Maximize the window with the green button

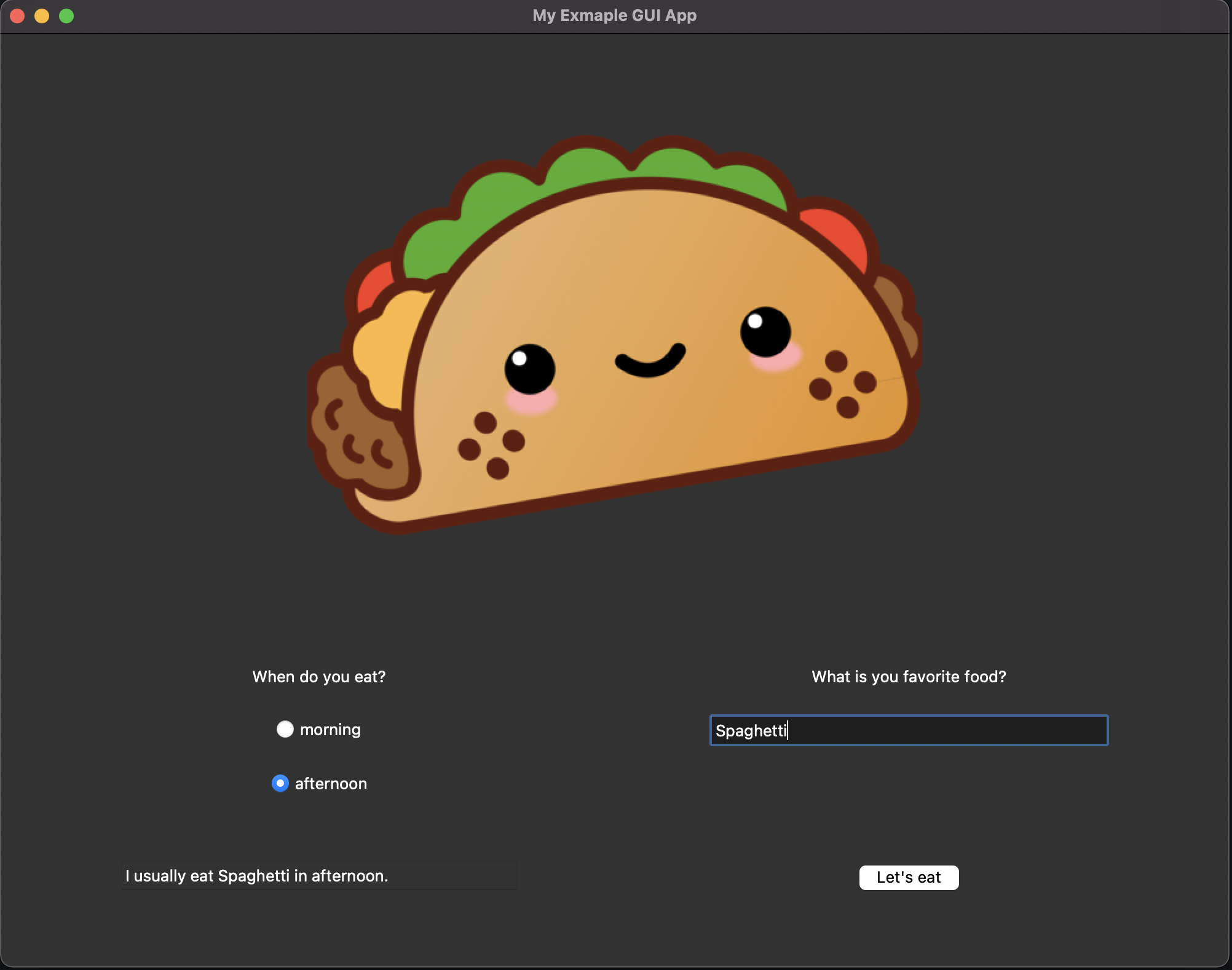pyautogui.click(x=66, y=16)
